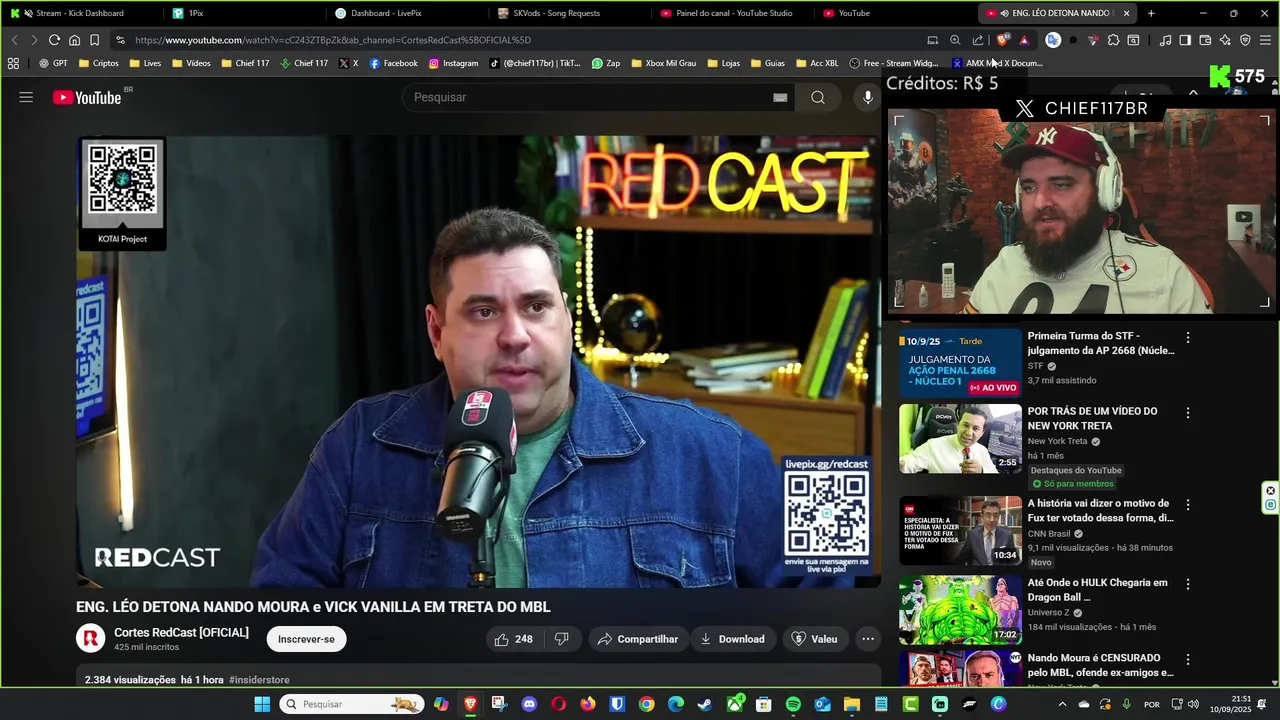This screenshot has height=720, width=1280.
Task: Open the apps grid icon in bookmarks bar
Action: (13, 63)
